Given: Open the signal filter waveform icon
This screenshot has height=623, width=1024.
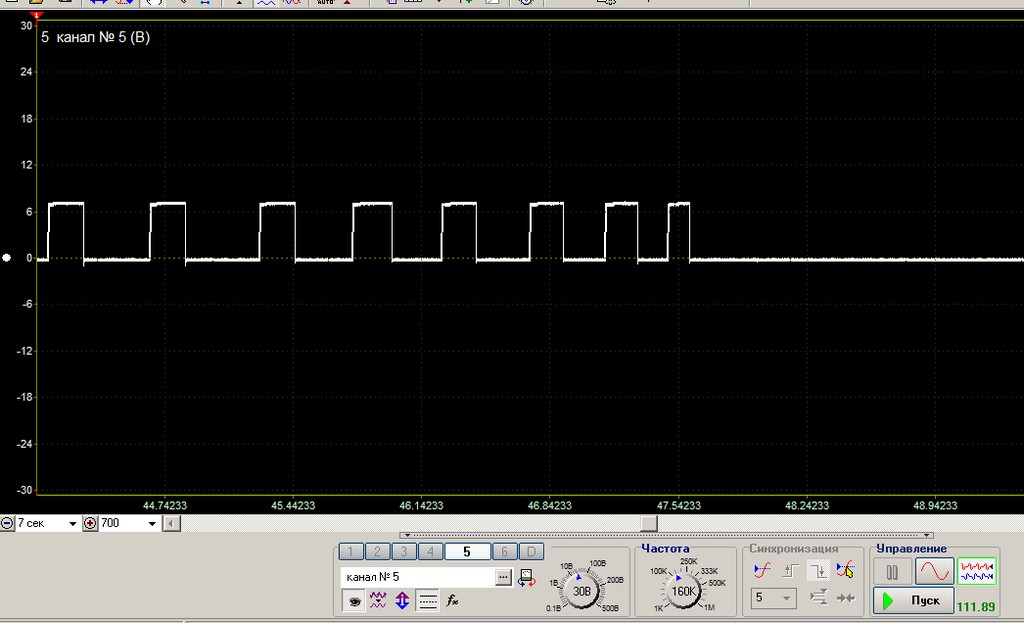Looking at the screenshot, I should 378,601.
